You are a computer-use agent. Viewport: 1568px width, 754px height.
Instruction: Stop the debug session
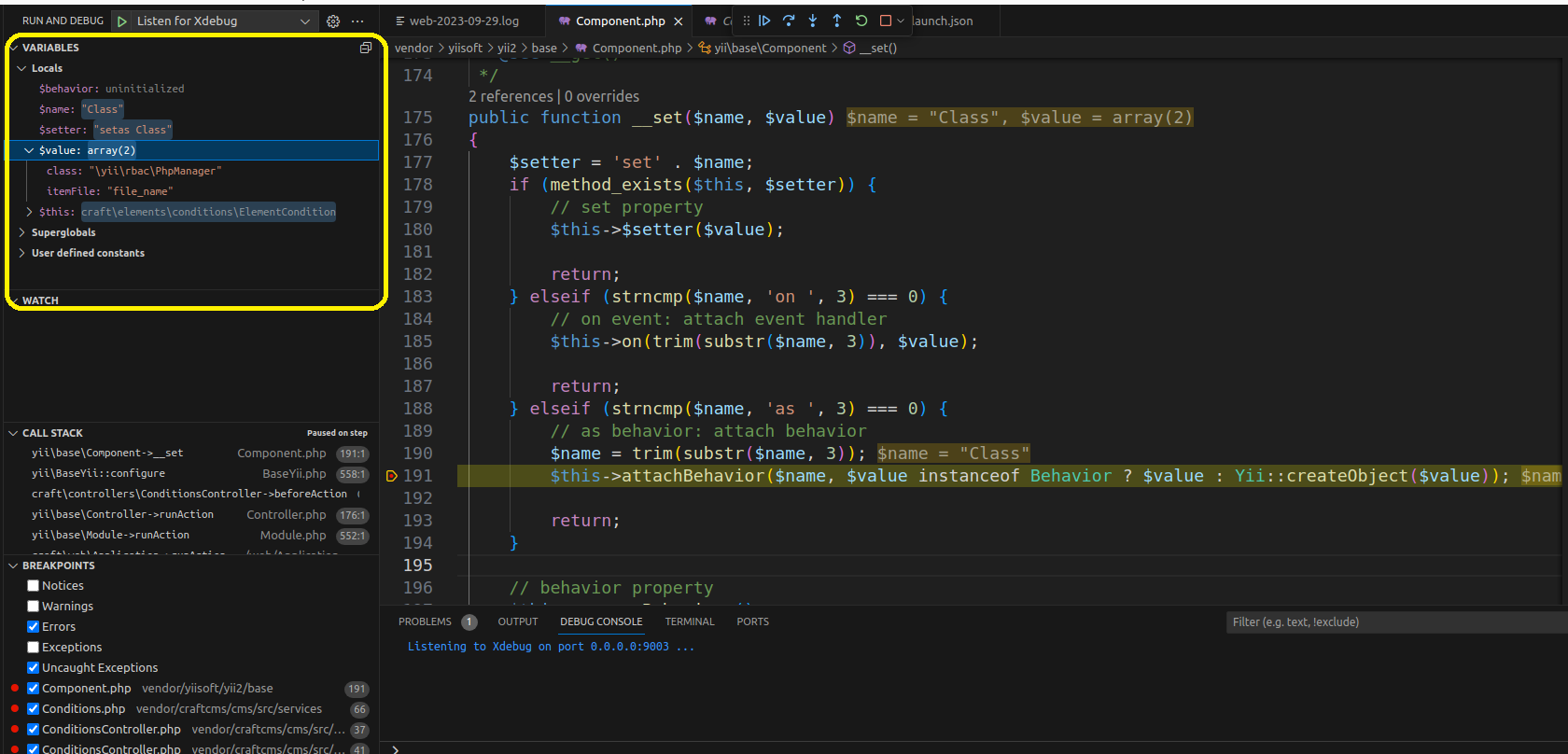[x=886, y=21]
